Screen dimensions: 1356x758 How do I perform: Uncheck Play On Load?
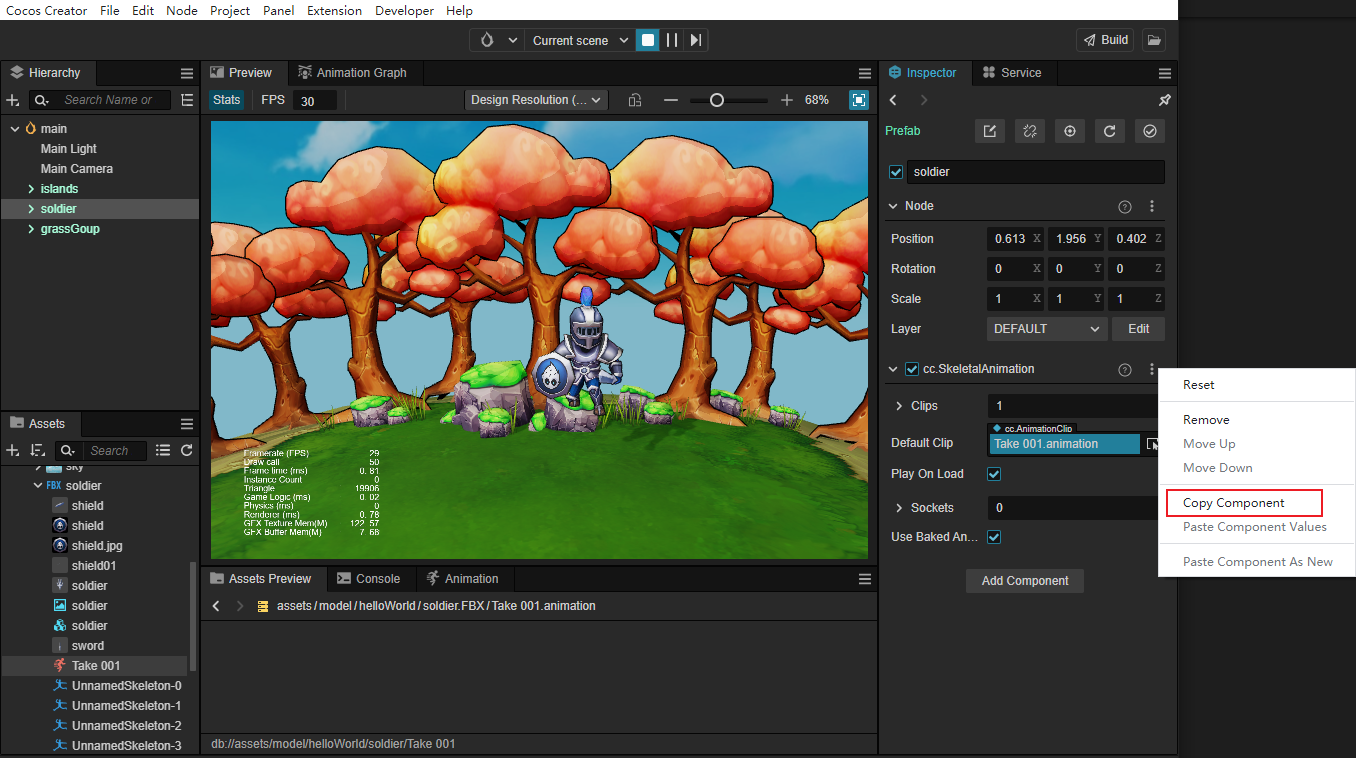pos(994,474)
